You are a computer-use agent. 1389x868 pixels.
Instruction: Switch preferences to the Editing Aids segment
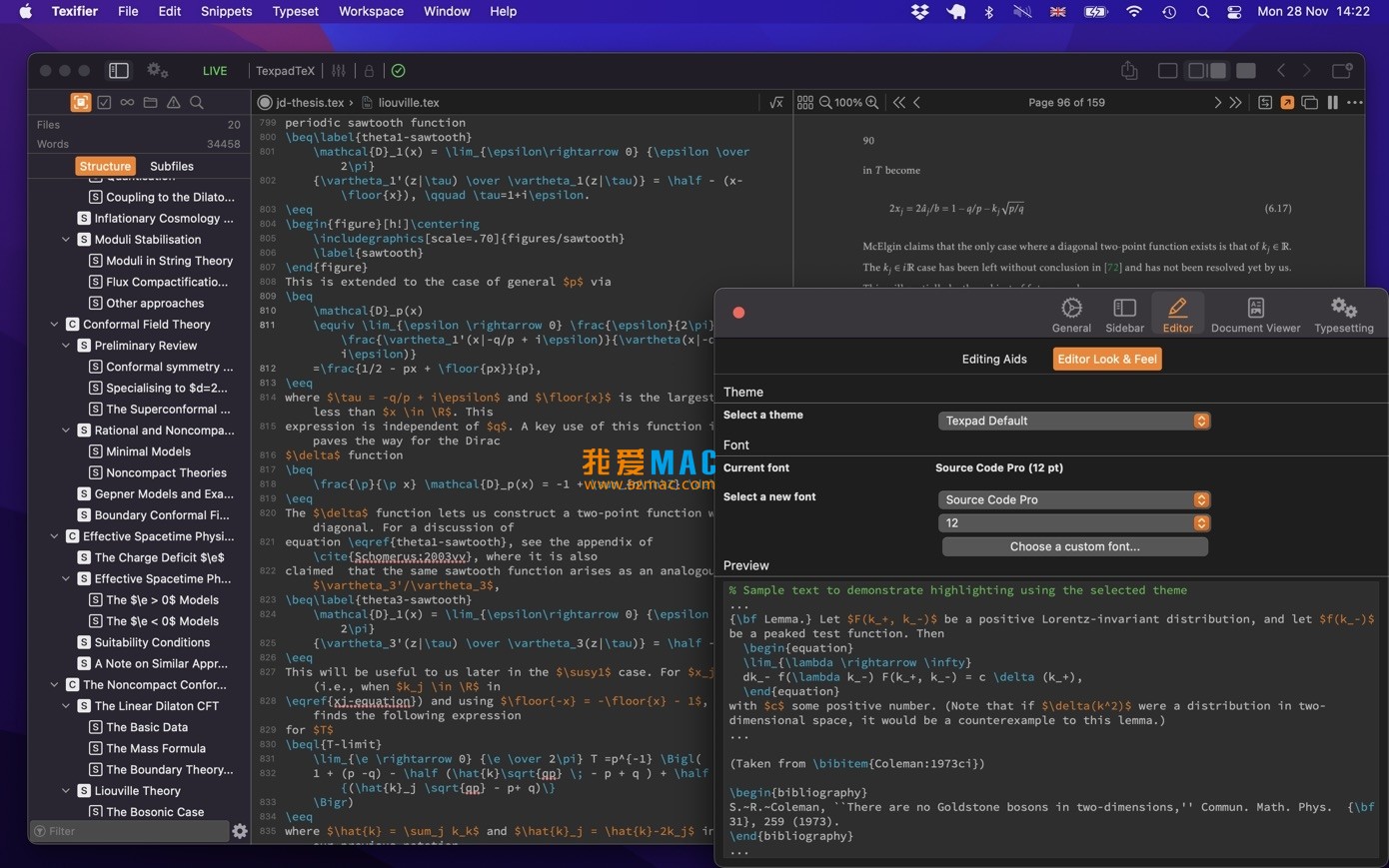click(x=994, y=359)
